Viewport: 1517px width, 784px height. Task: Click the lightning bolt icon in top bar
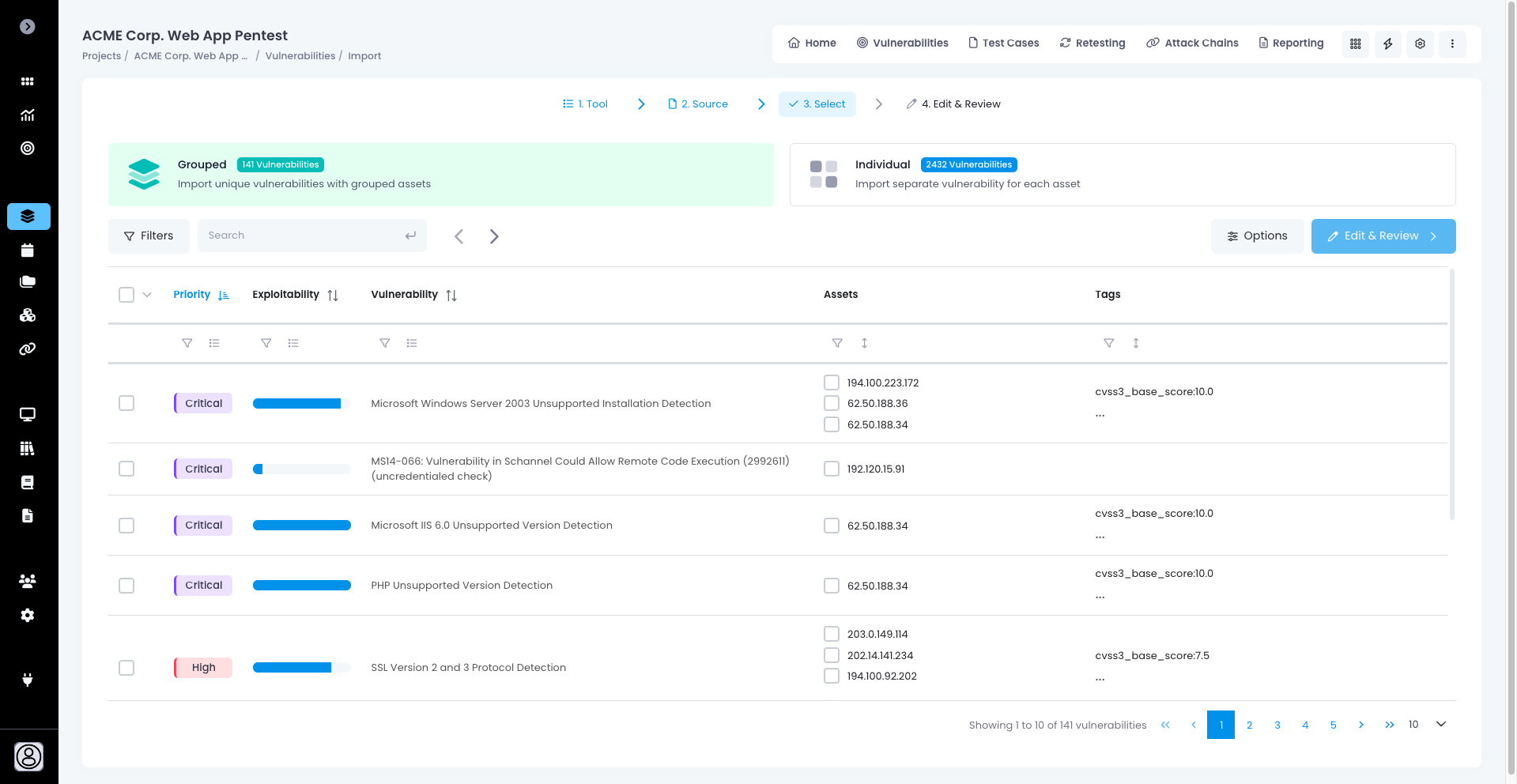[1387, 43]
